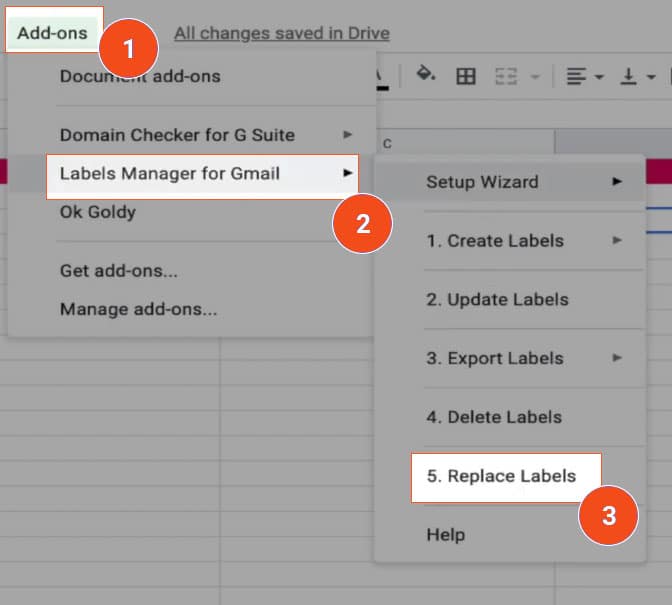This screenshot has height=605, width=672.
Task: Open Setup Wizard submenu
Action: [x=510, y=182]
